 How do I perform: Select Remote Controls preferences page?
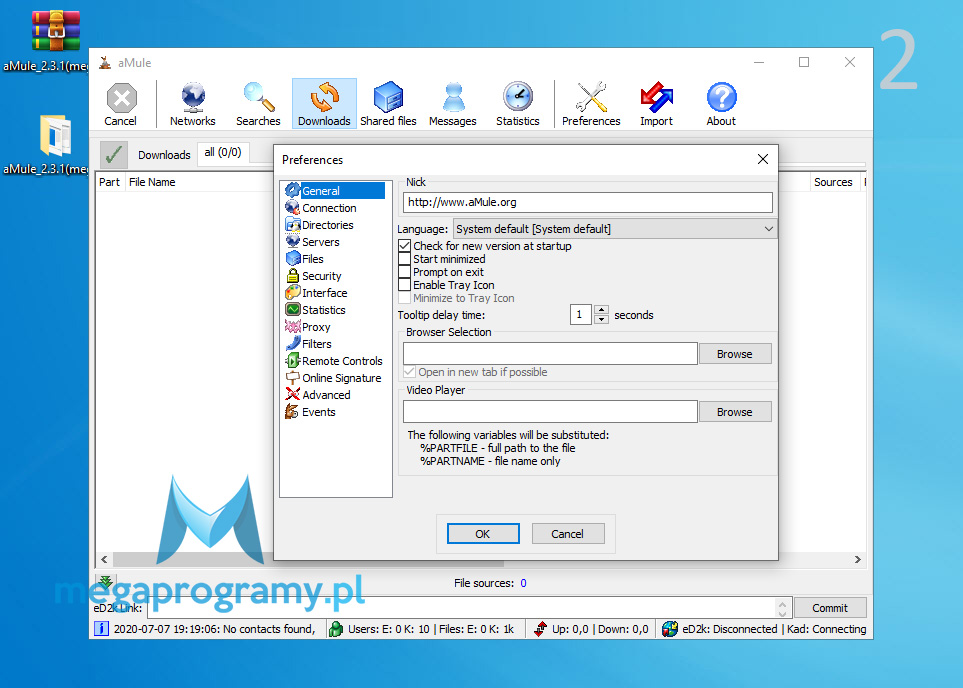[x=334, y=361]
